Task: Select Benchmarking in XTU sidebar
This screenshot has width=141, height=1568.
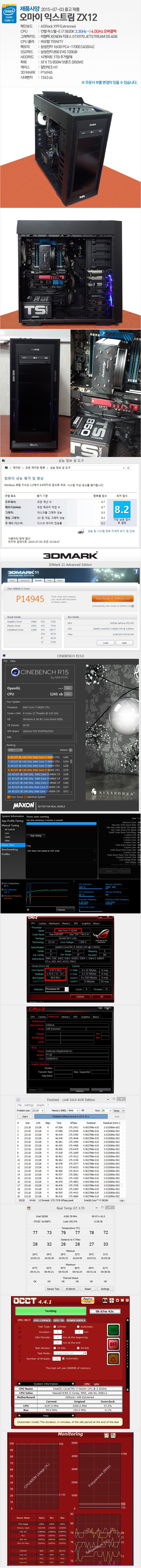Action: [10, 850]
